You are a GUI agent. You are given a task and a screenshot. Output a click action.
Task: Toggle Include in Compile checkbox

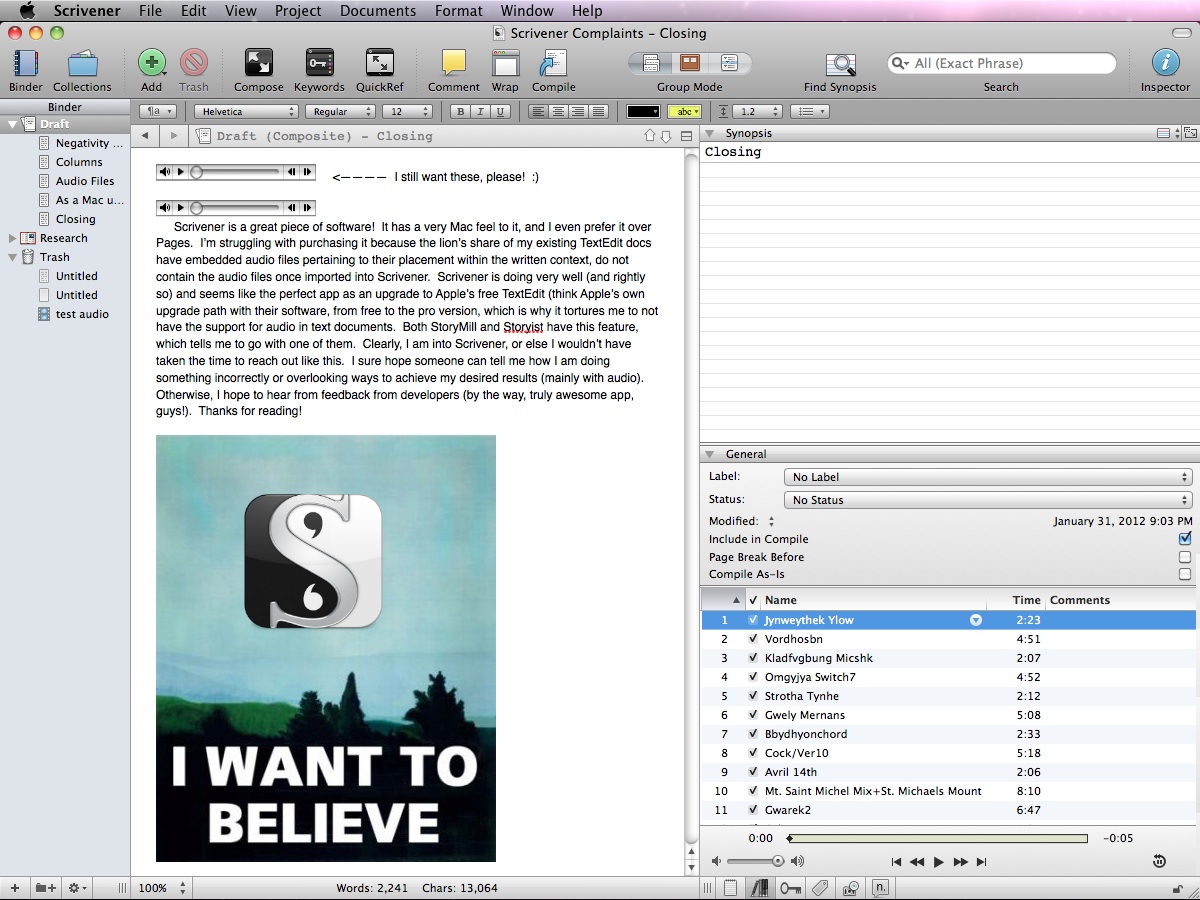1185,539
